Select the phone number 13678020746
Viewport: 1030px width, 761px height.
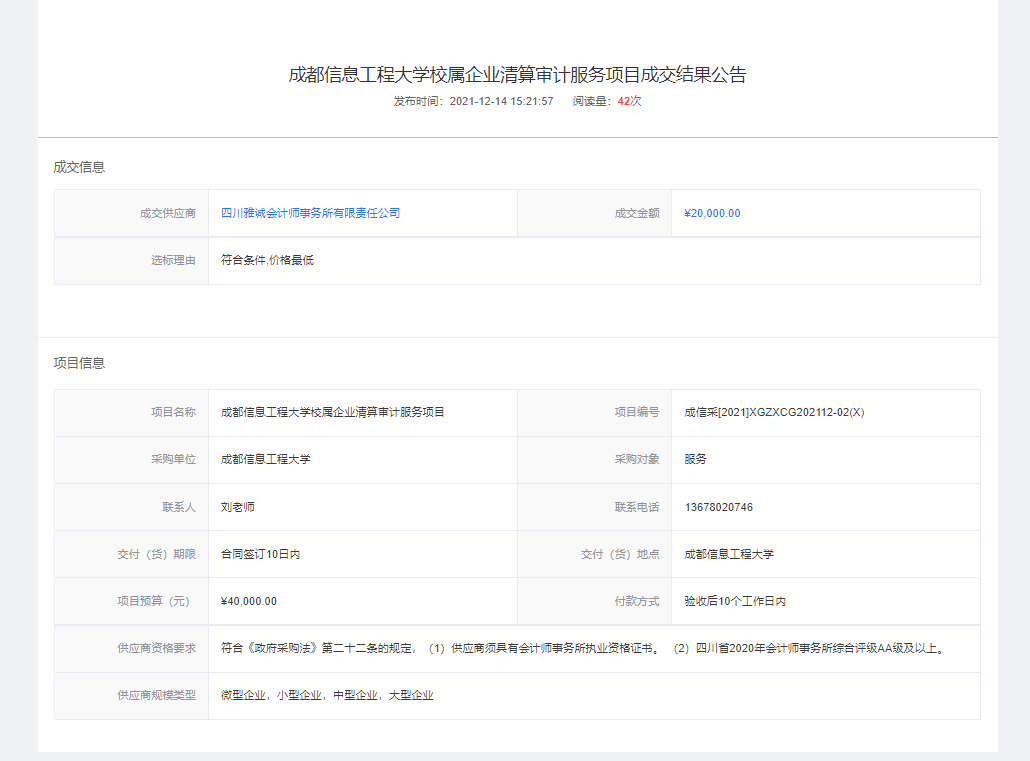719,507
